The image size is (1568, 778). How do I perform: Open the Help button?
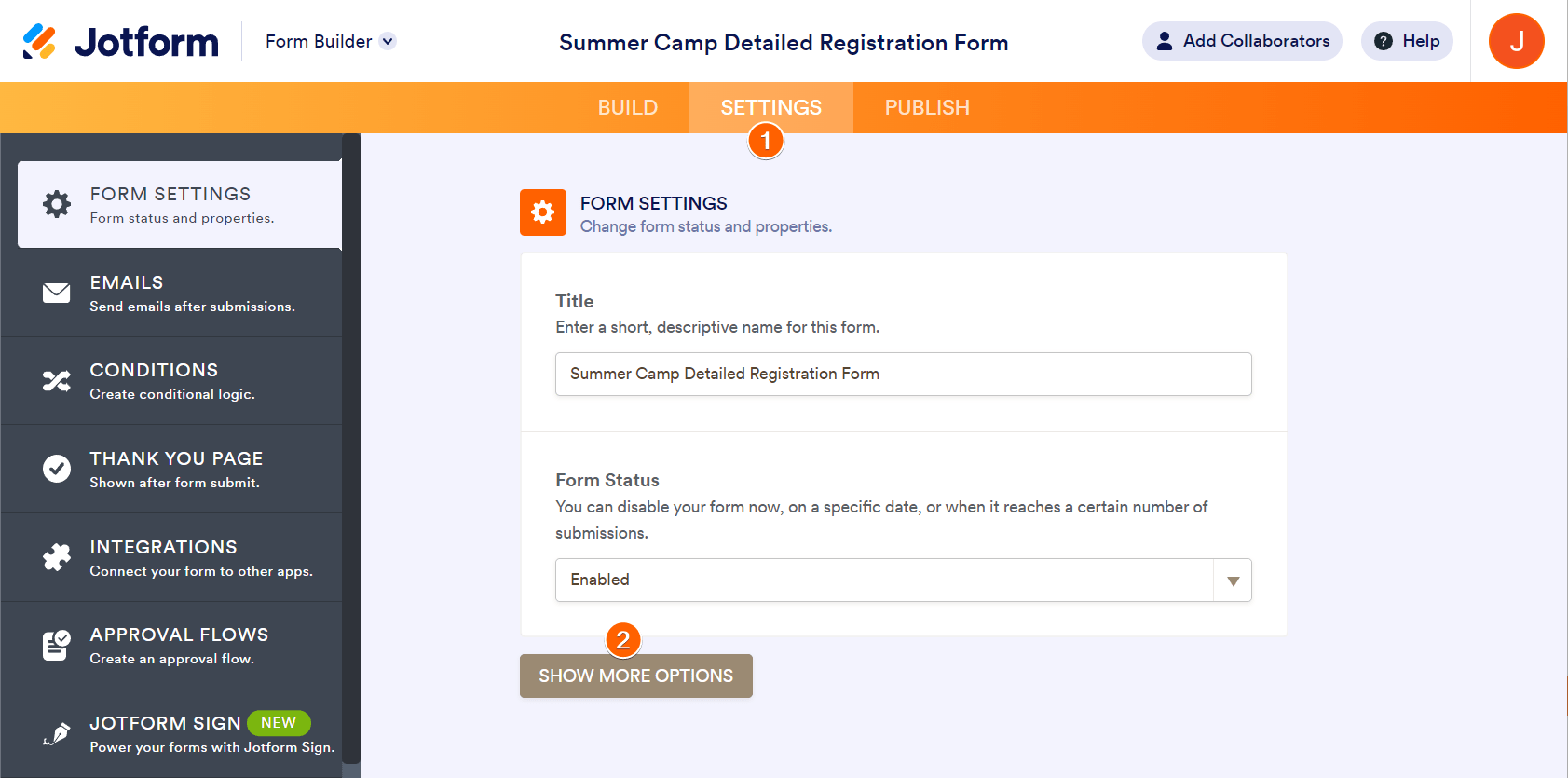point(1407,41)
